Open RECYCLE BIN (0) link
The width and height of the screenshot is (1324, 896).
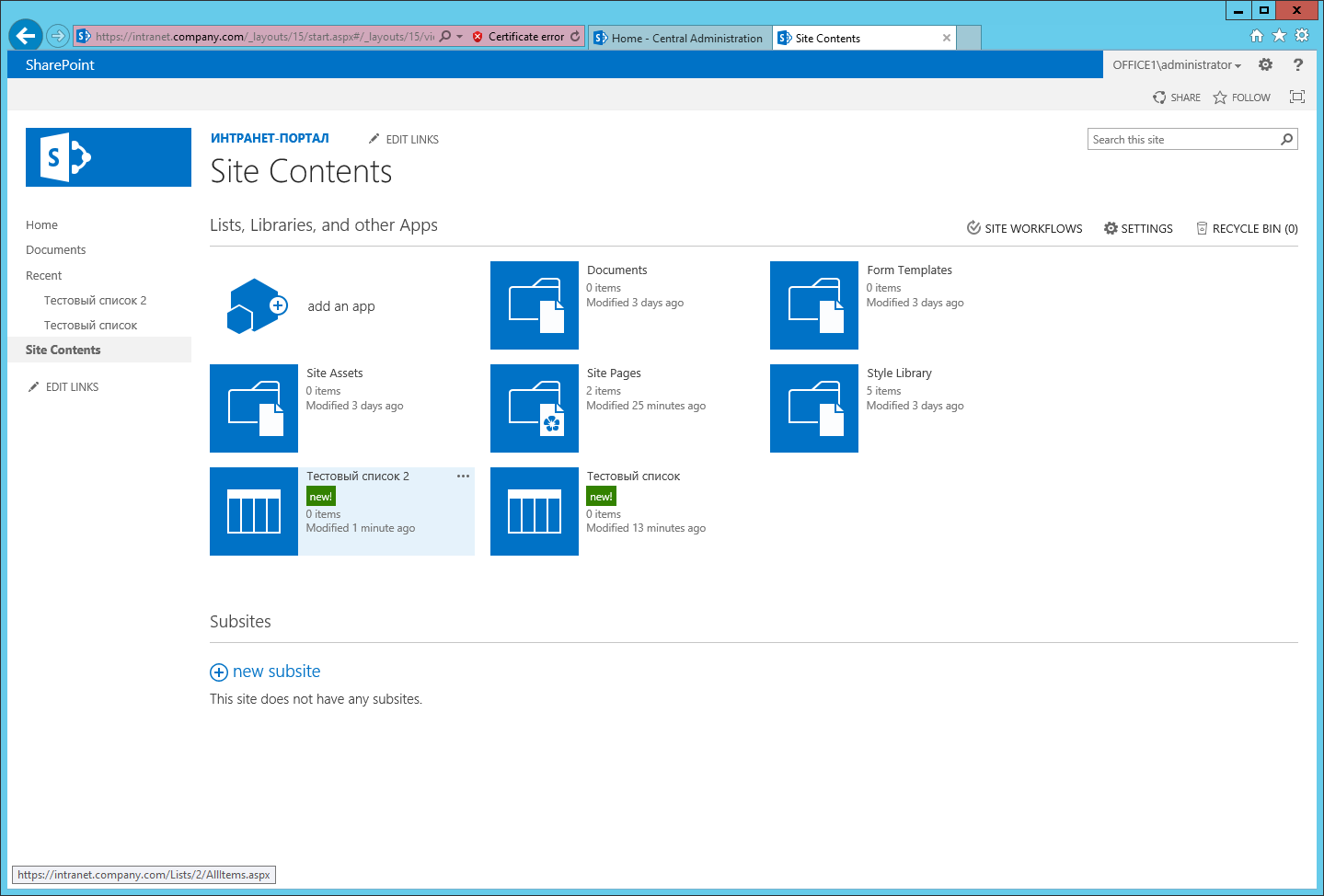pos(1247,228)
